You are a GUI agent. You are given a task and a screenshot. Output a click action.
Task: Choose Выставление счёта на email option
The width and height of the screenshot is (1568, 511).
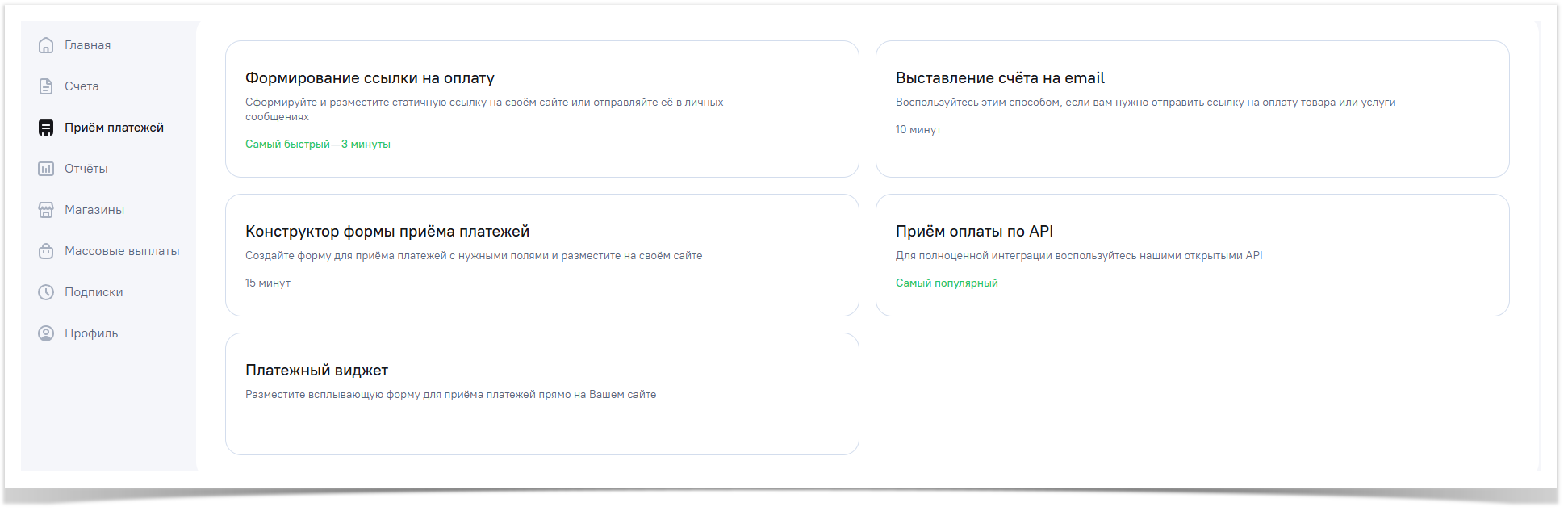[1192, 109]
